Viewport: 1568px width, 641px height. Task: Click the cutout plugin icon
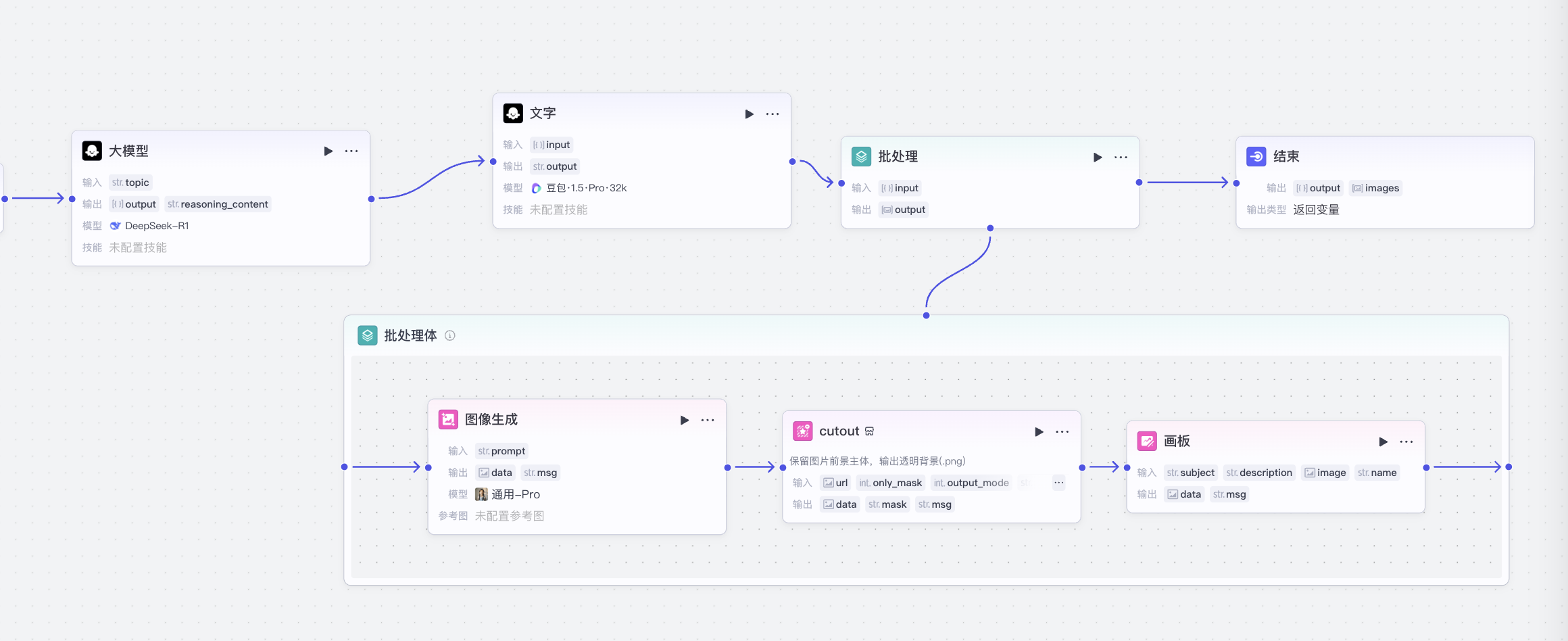[x=802, y=431]
